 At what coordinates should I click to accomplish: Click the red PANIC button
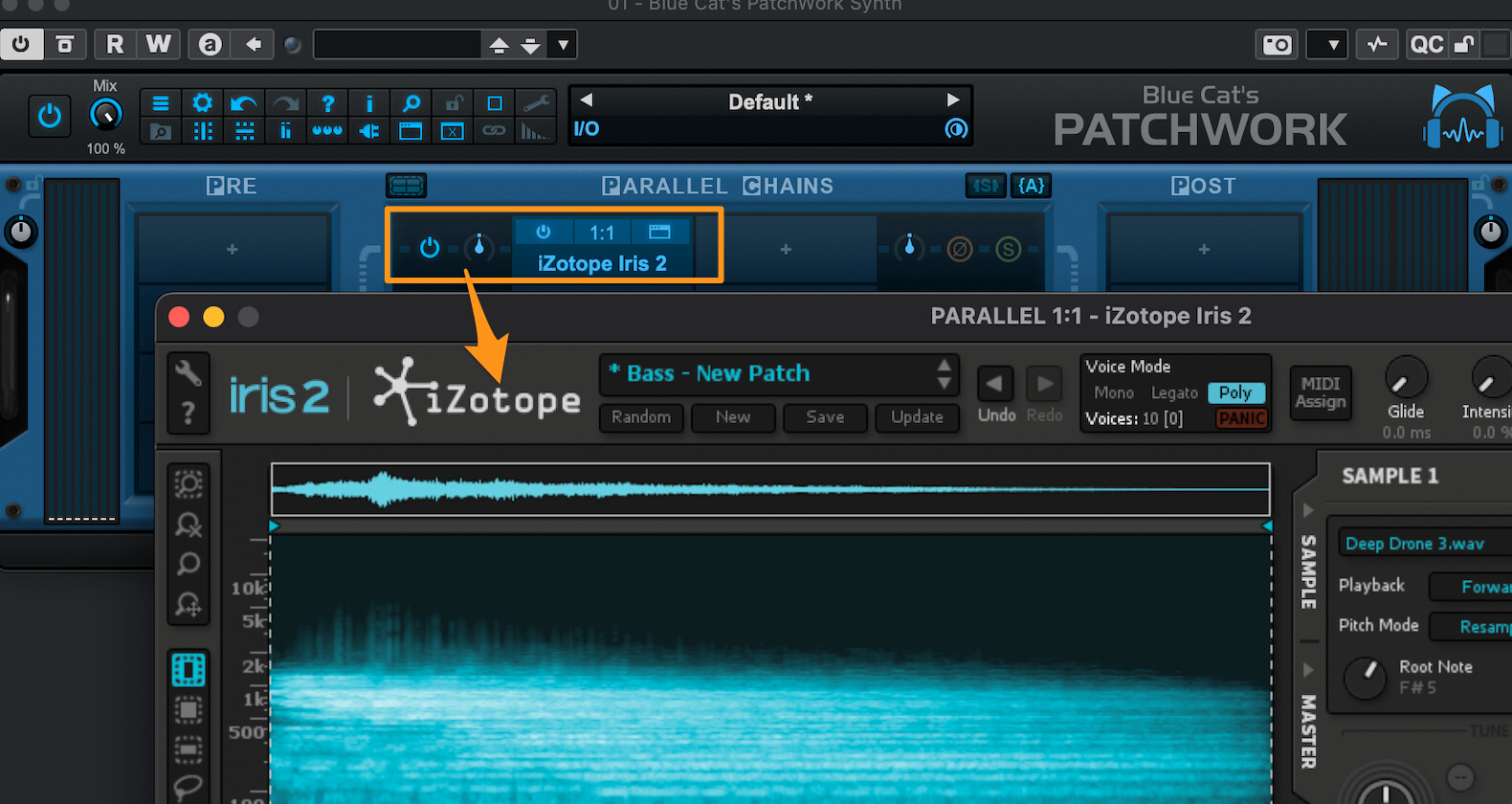(x=1242, y=419)
